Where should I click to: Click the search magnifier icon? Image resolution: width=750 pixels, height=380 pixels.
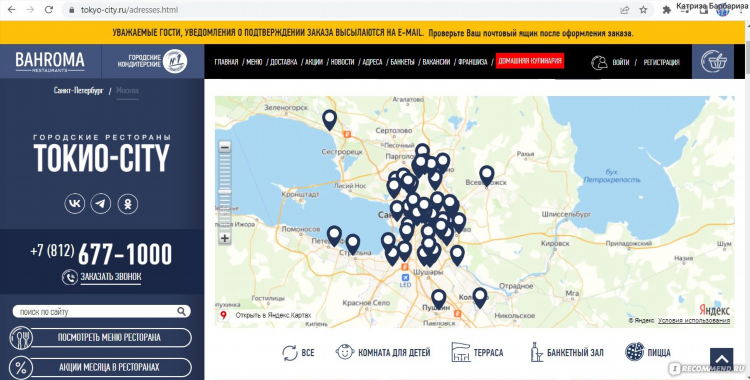pos(181,312)
